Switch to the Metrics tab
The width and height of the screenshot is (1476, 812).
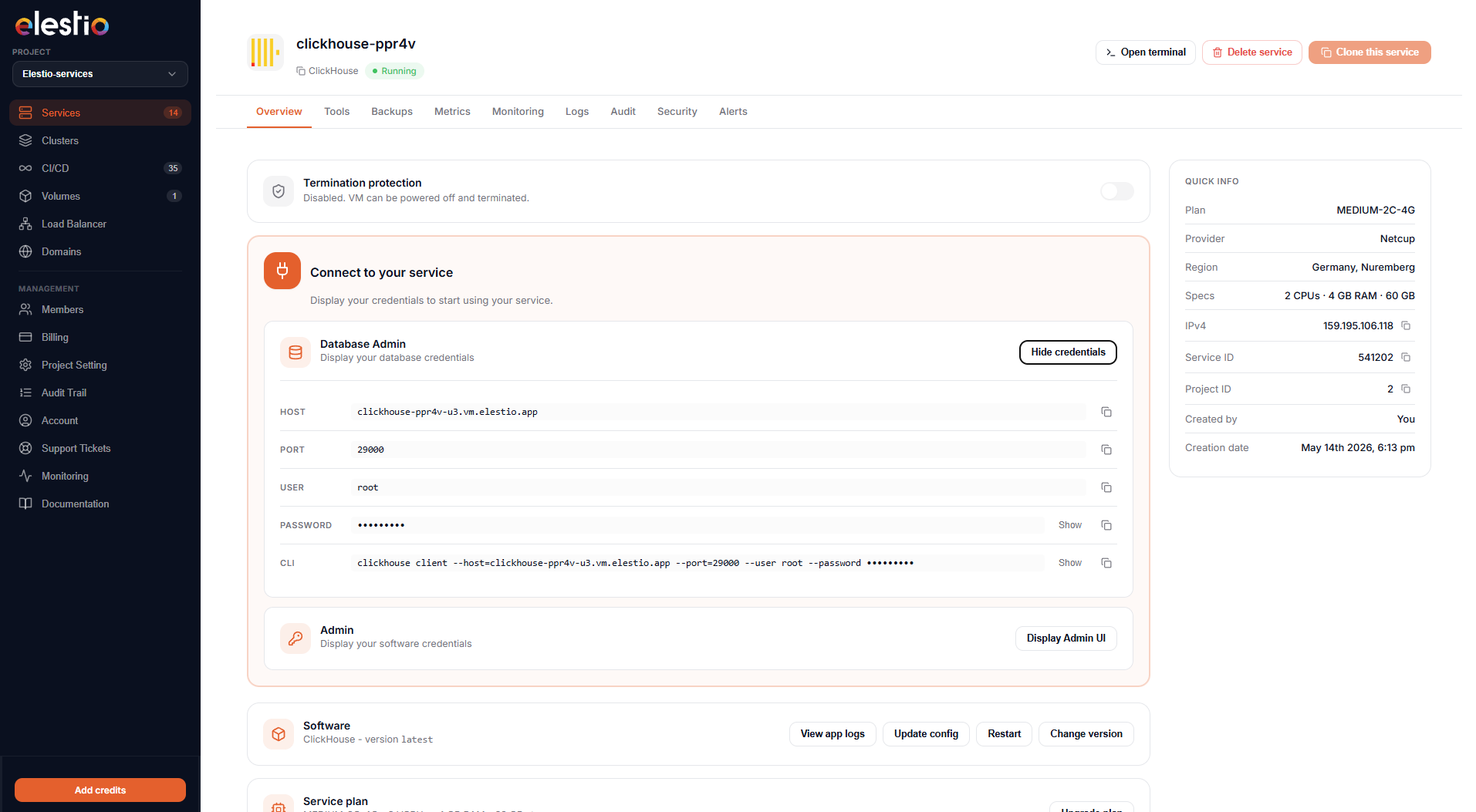click(452, 112)
